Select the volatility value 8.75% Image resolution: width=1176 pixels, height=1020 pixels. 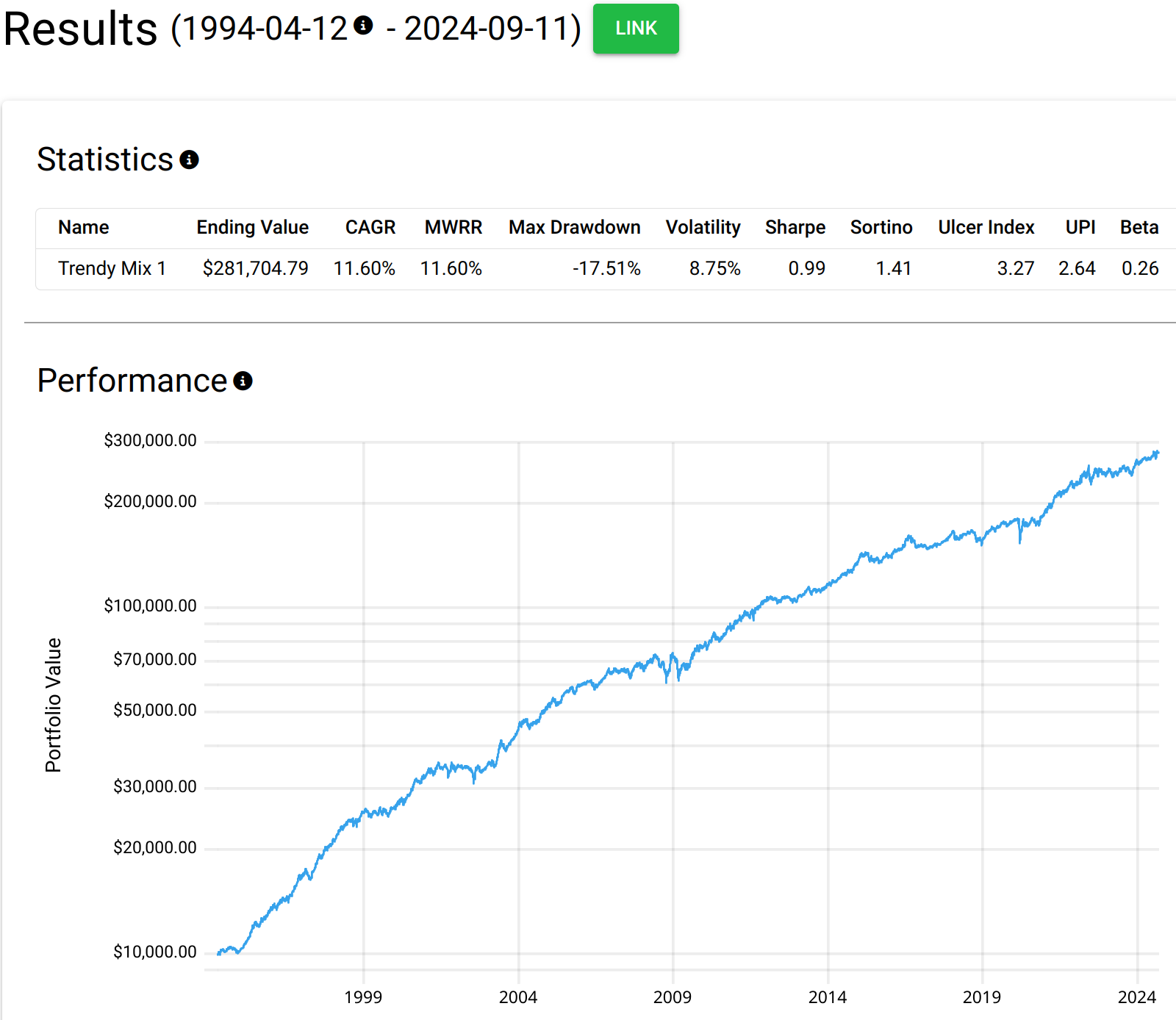click(715, 269)
